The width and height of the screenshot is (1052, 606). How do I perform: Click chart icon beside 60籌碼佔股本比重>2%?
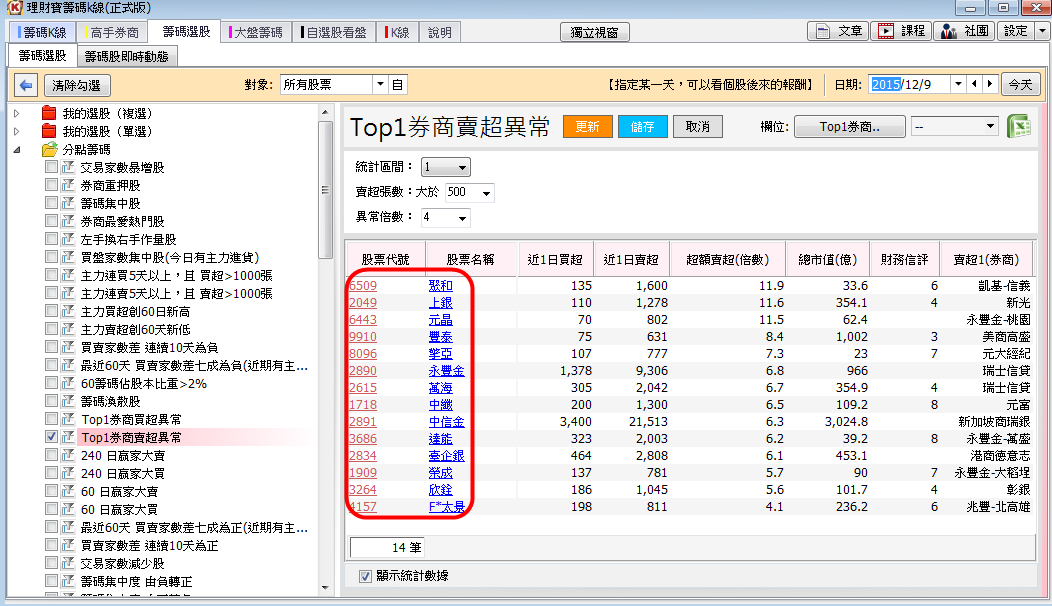(68, 383)
